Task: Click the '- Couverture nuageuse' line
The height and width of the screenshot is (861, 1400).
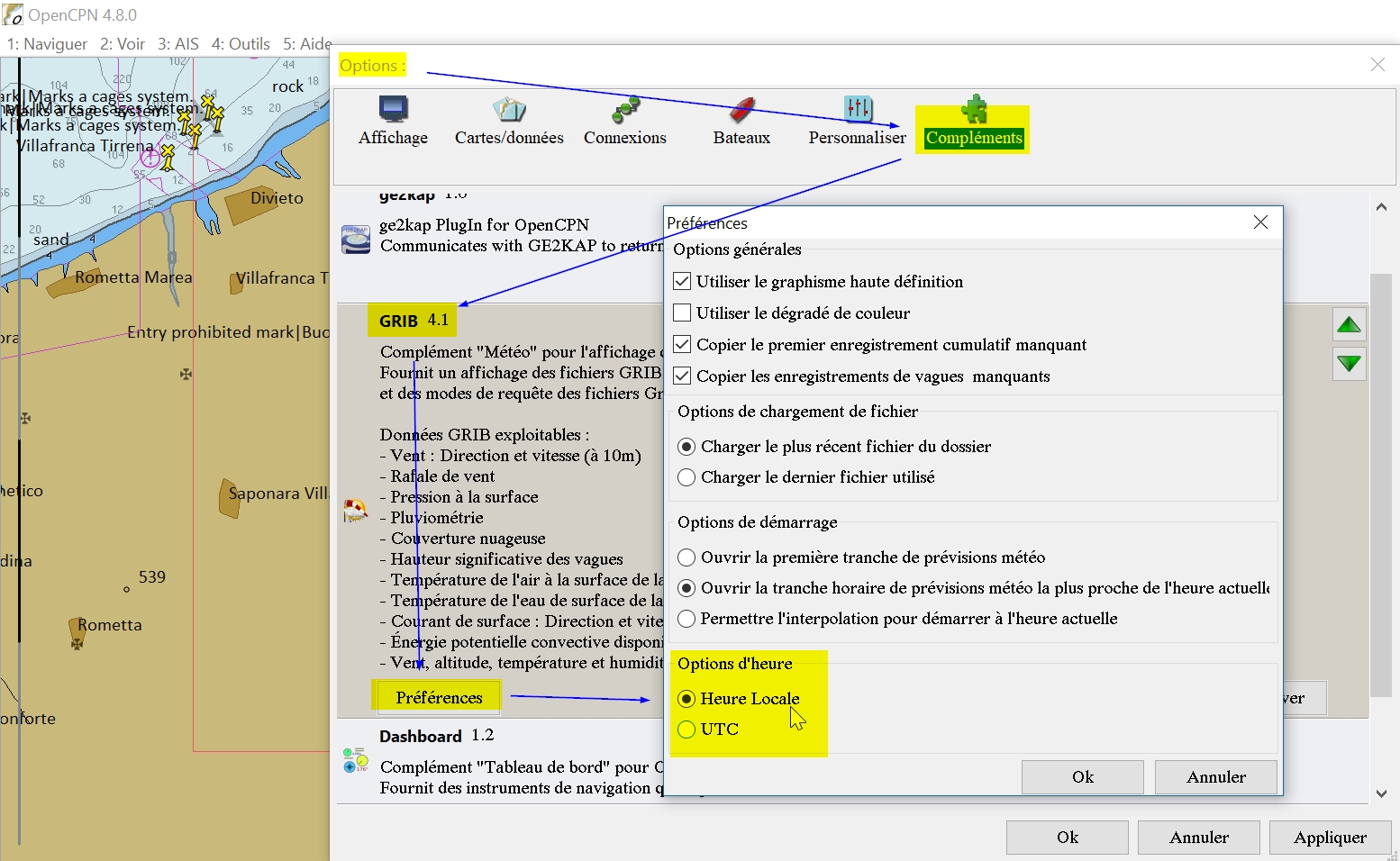Action: (462, 539)
